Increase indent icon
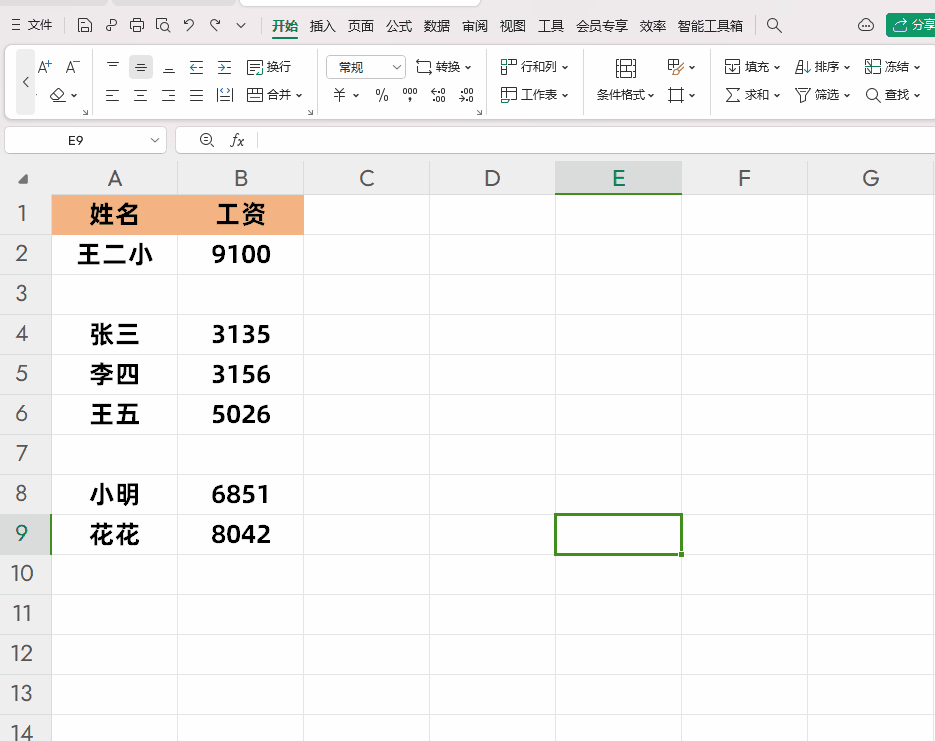935x741 pixels. (224, 67)
